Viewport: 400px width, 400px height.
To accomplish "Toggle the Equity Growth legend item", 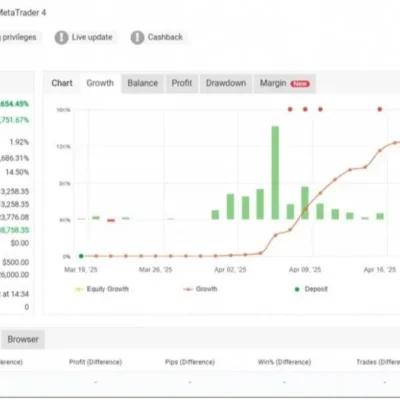I will (x=102, y=289).
